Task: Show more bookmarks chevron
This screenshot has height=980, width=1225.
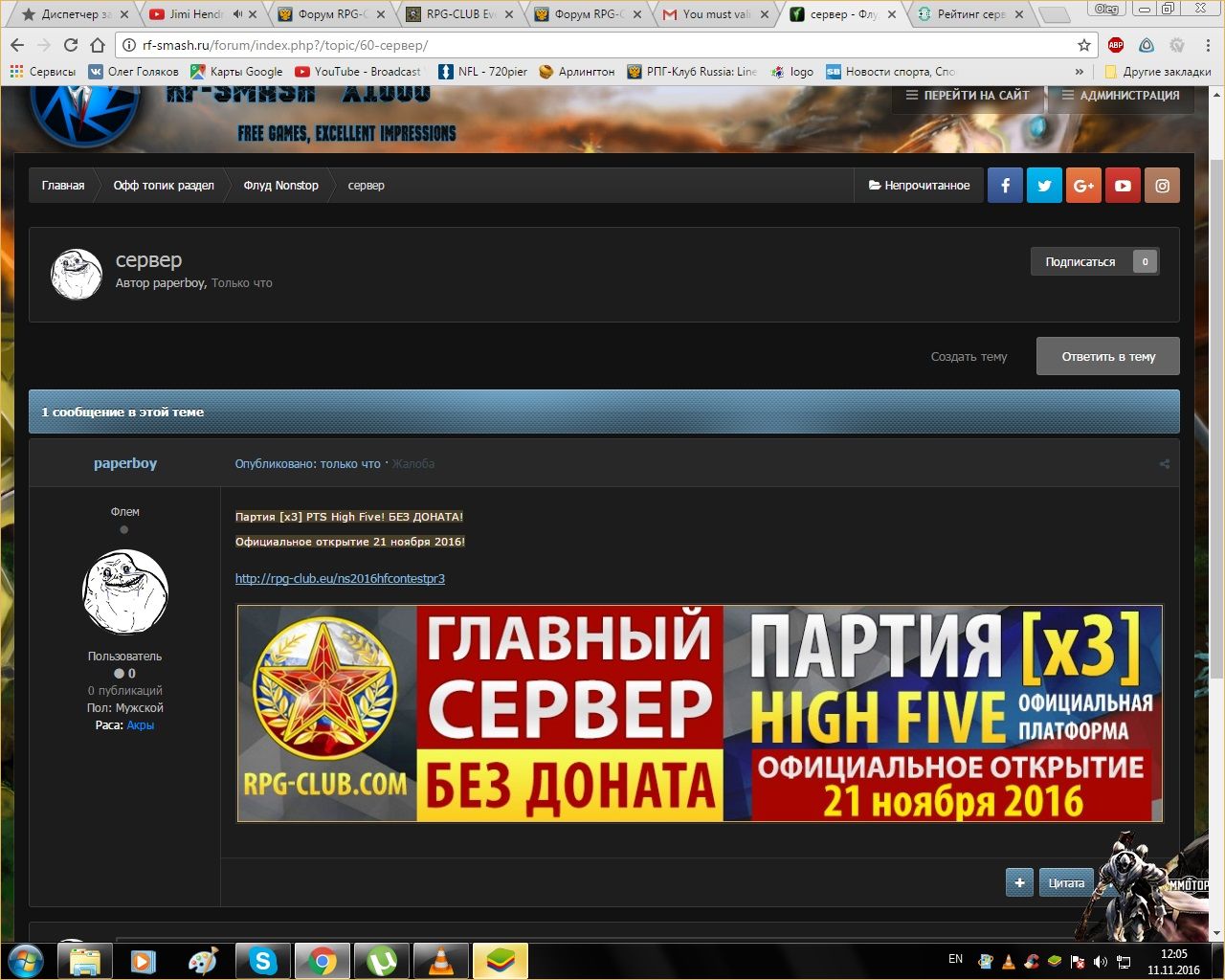Action: click(x=1080, y=72)
